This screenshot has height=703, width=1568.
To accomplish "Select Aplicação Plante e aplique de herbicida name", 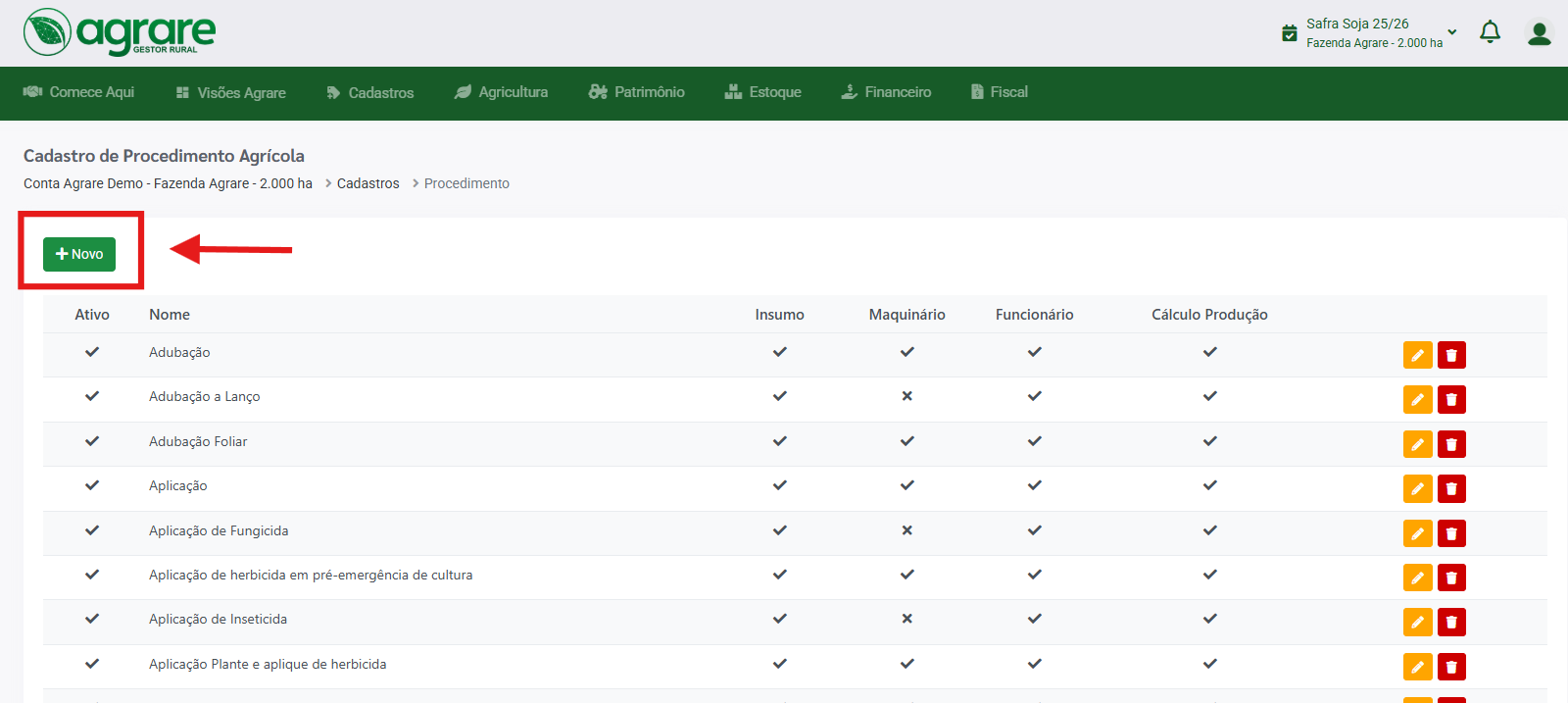I will tap(268, 665).
